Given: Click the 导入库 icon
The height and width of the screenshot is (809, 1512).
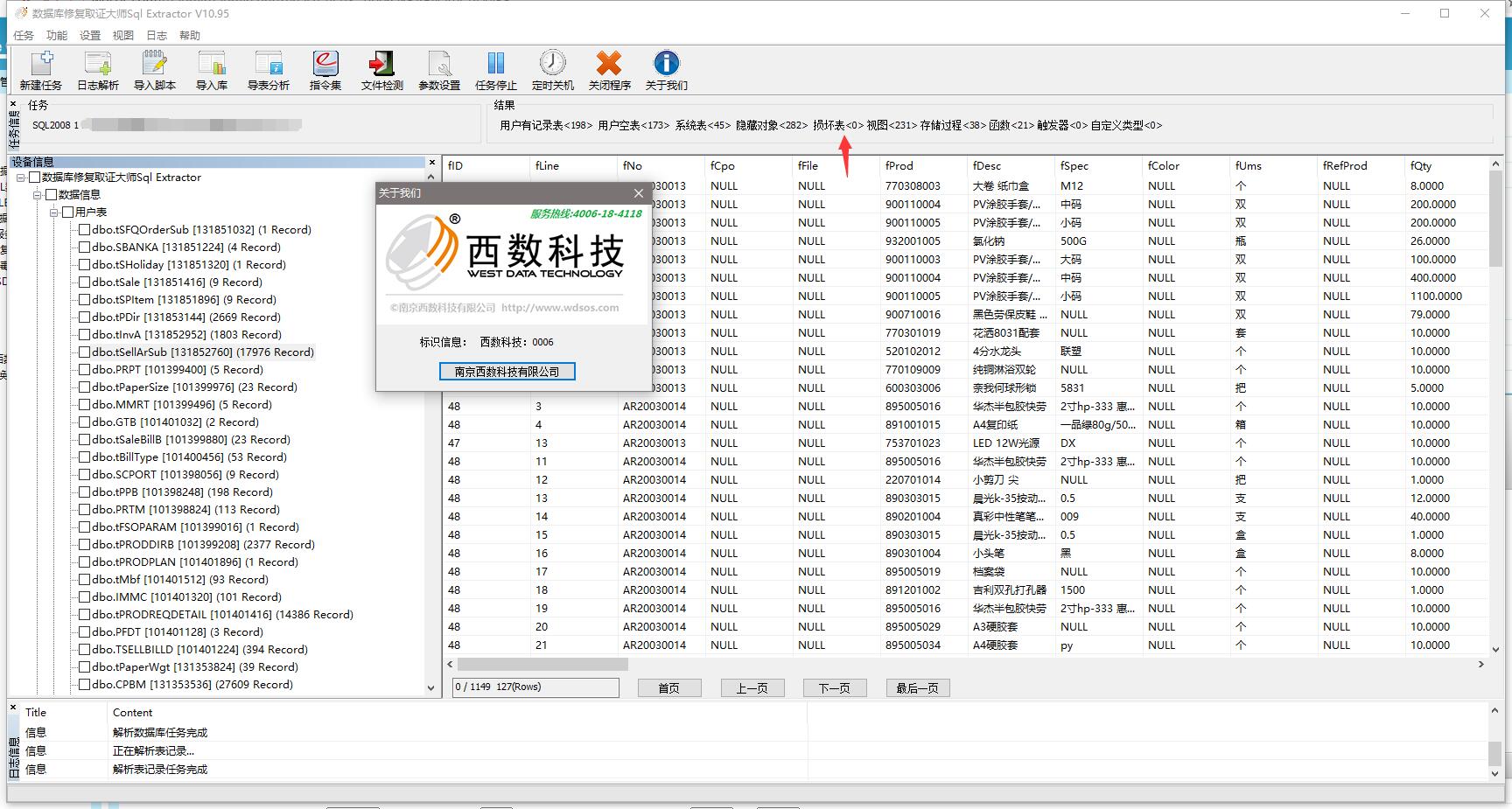Looking at the screenshot, I should pos(212,70).
